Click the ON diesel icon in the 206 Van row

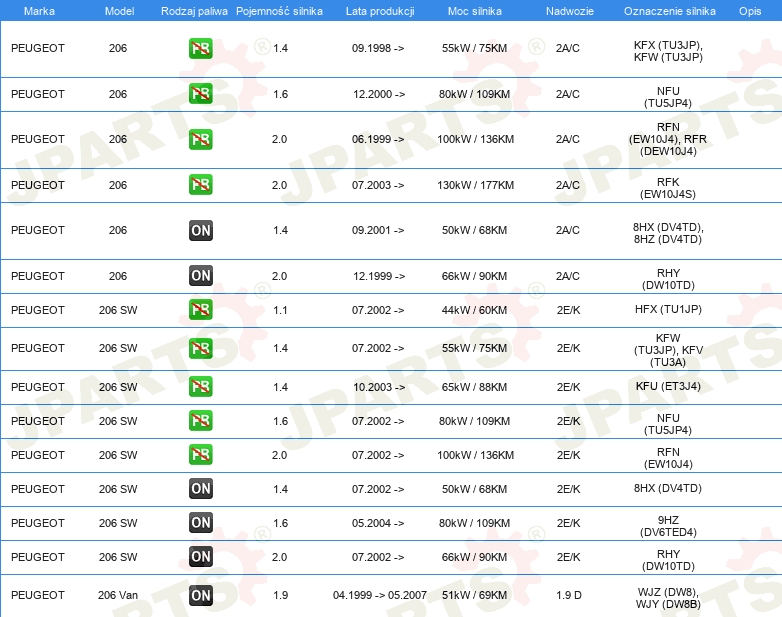(x=200, y=595)
